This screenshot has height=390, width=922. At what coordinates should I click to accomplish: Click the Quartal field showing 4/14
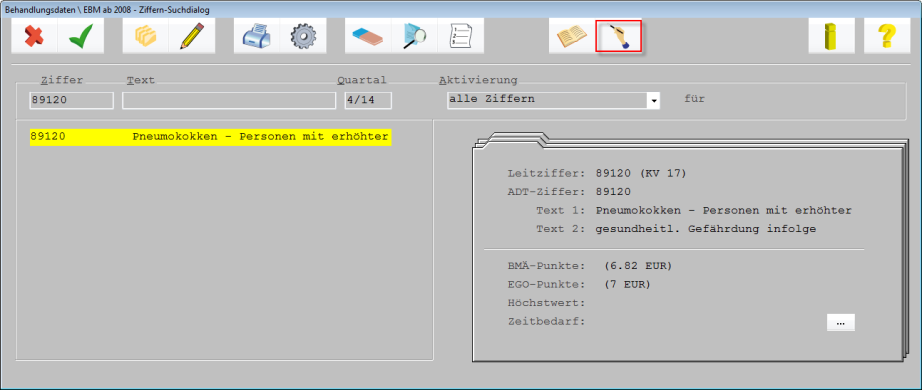pos(368,100)
